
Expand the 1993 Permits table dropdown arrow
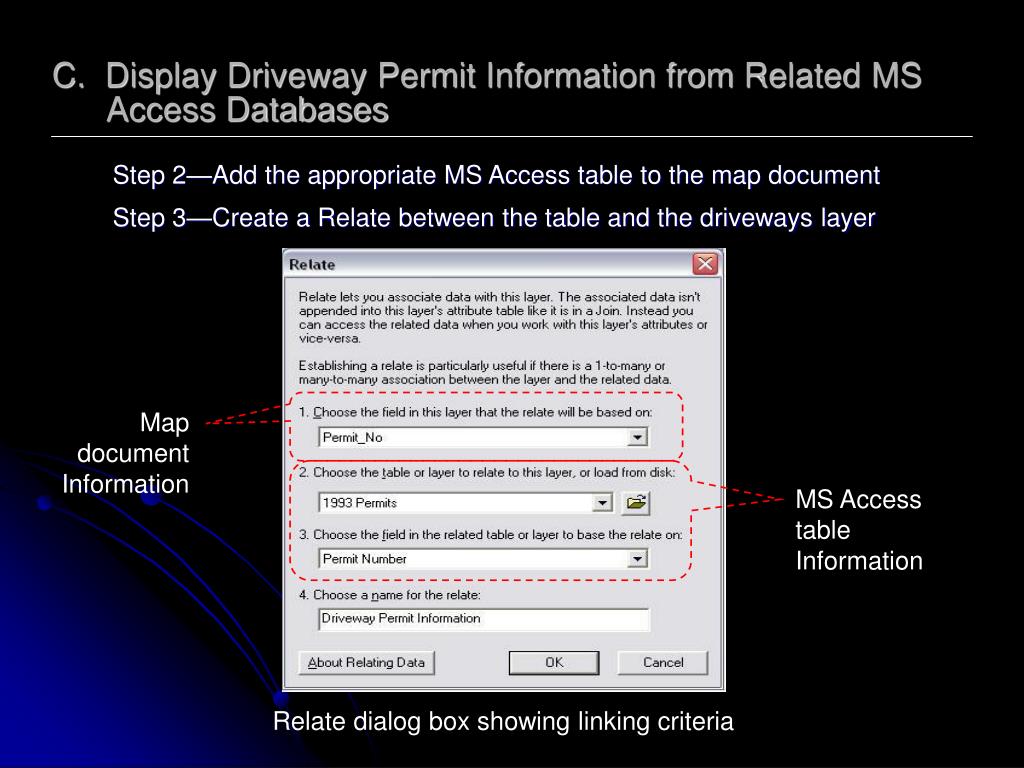coord(602,503)
